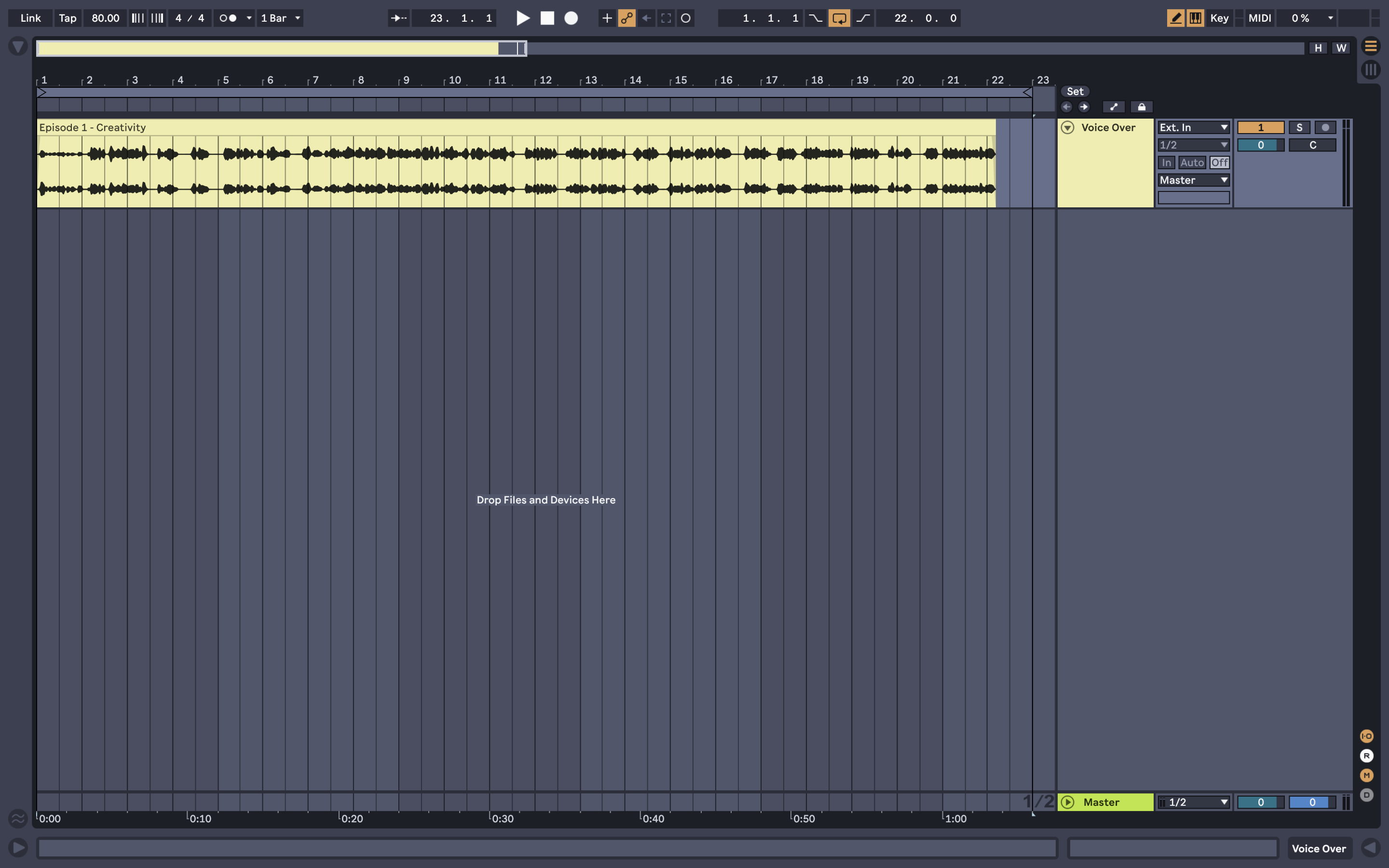Enter Key mapping mode
This screenshot has width=1389, height=868.
pyautogui.click(x=1219, y=18)
